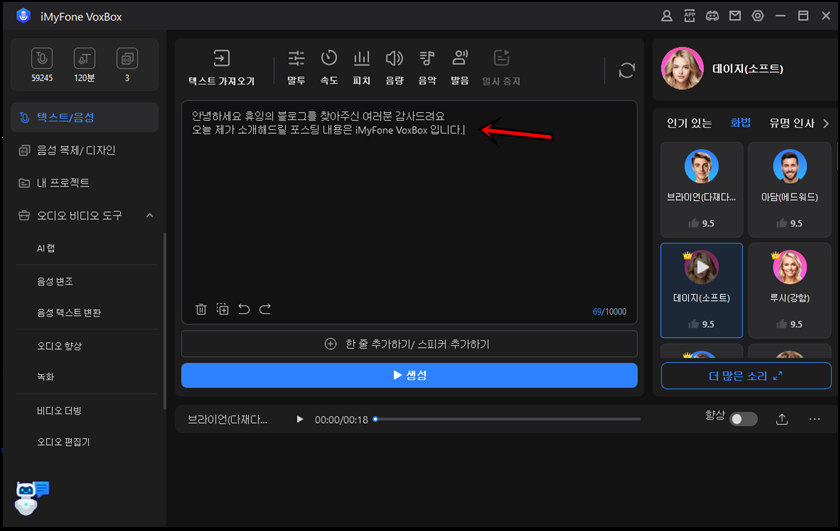Select the 루시(강함) voice card
The width and height of the screenshot is (840, 531).
pyautogui.click(x=790, y=290)
